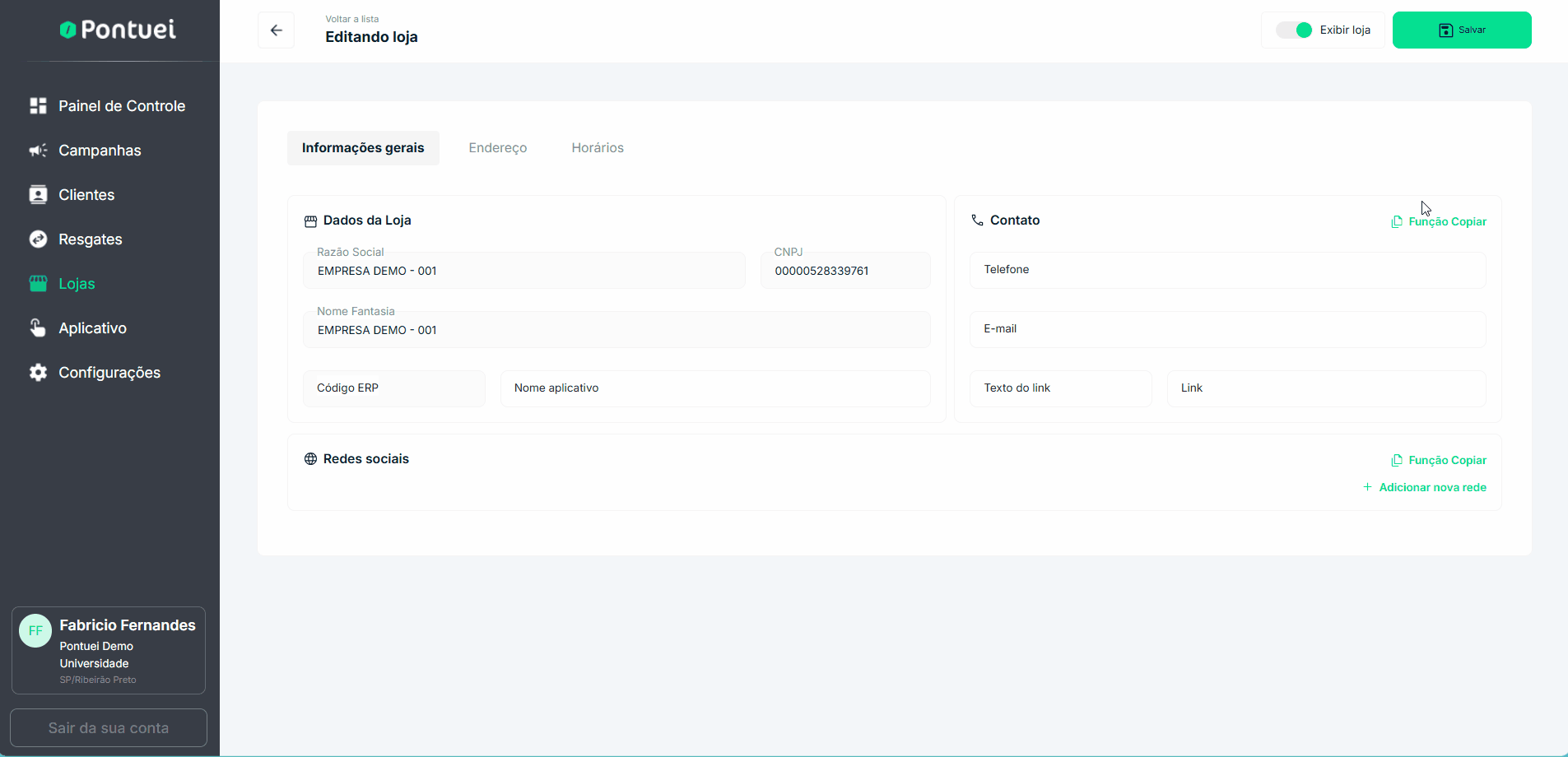Open Campanhas megaphone icon in sidebar
This screenshot has height=757, width=1568.
tap(38, 151)
